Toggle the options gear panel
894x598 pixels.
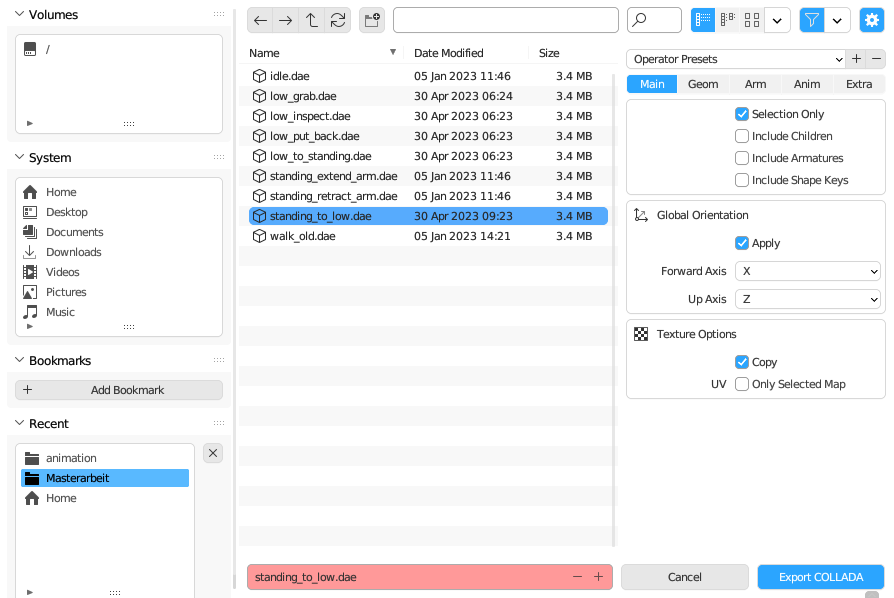tap(871, 20)
